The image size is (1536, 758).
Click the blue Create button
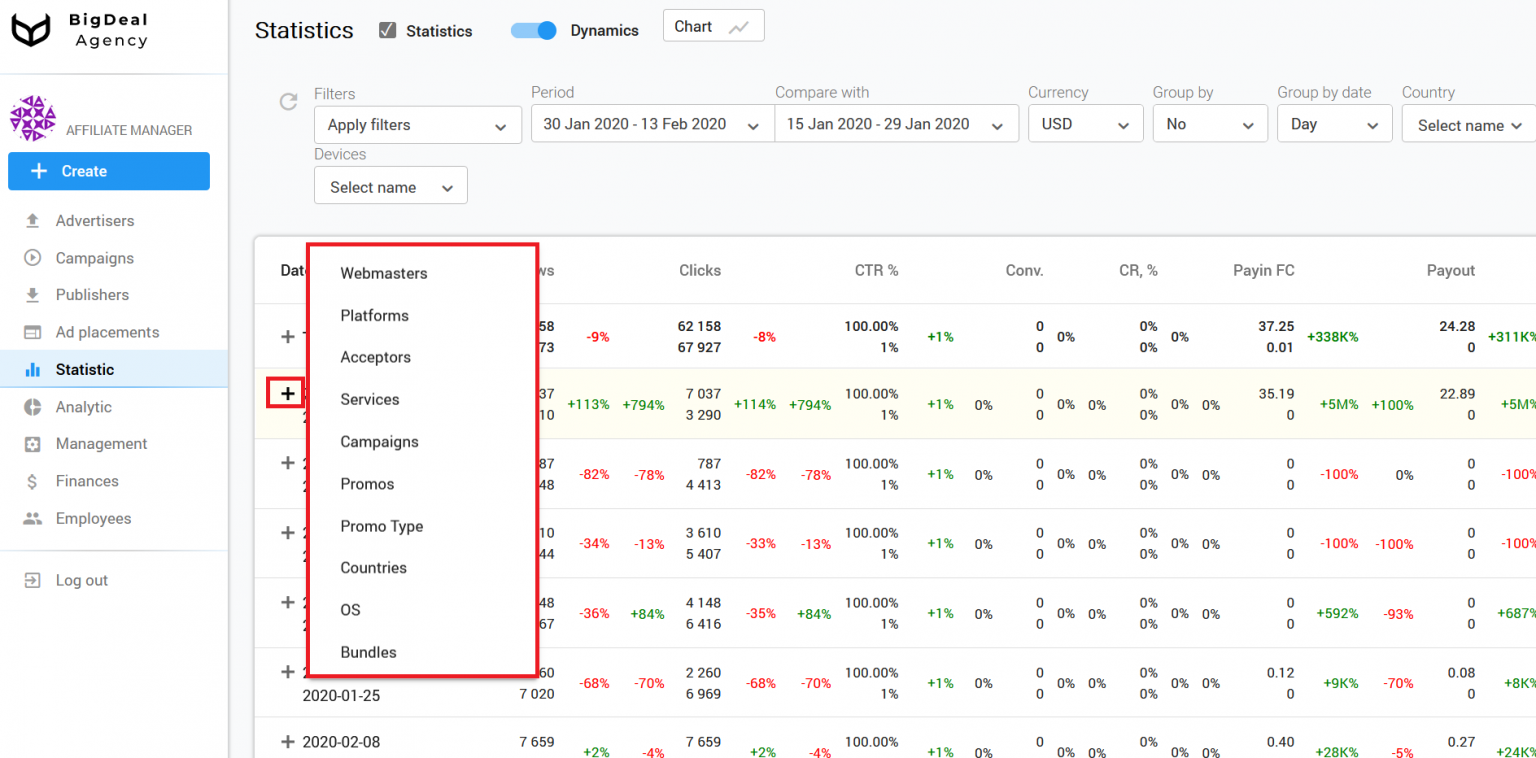(109, 171)
